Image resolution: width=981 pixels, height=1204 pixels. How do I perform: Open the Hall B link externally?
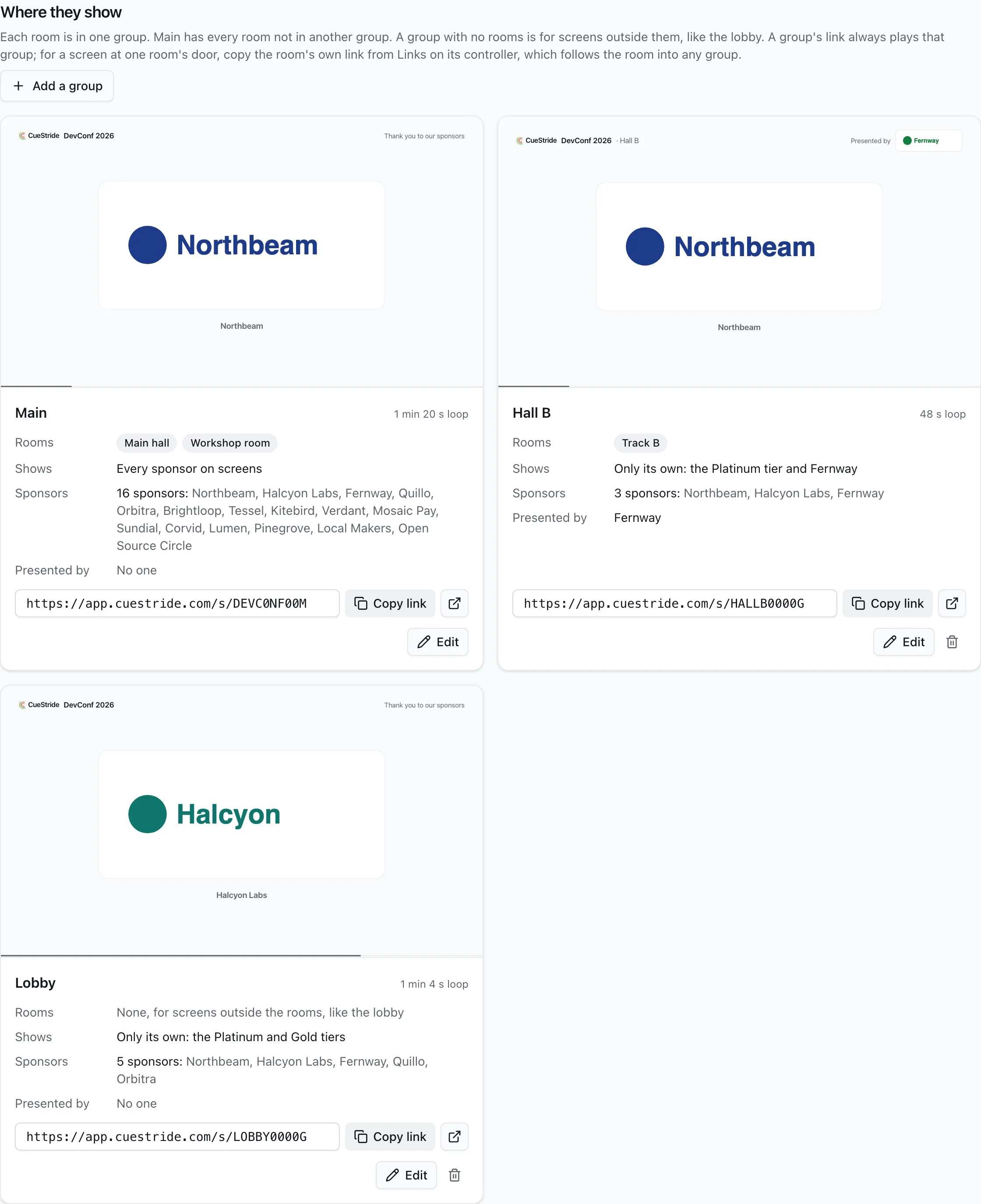tap(952, 603)
